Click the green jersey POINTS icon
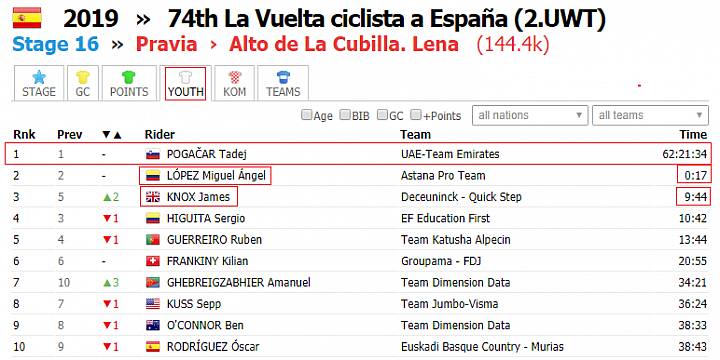Viewport: 720px width, 360px height. (129, 77)
